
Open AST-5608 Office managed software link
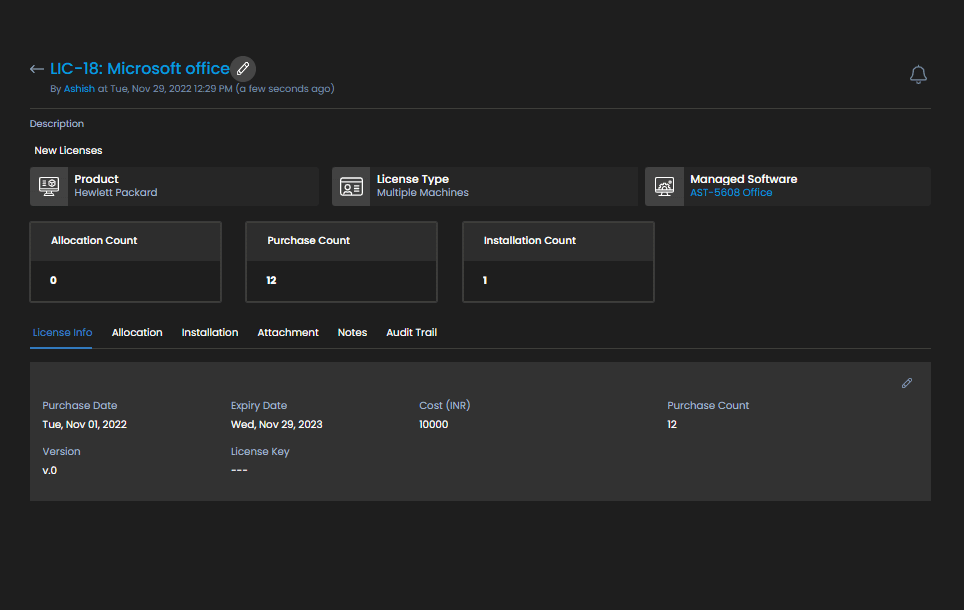731,192
